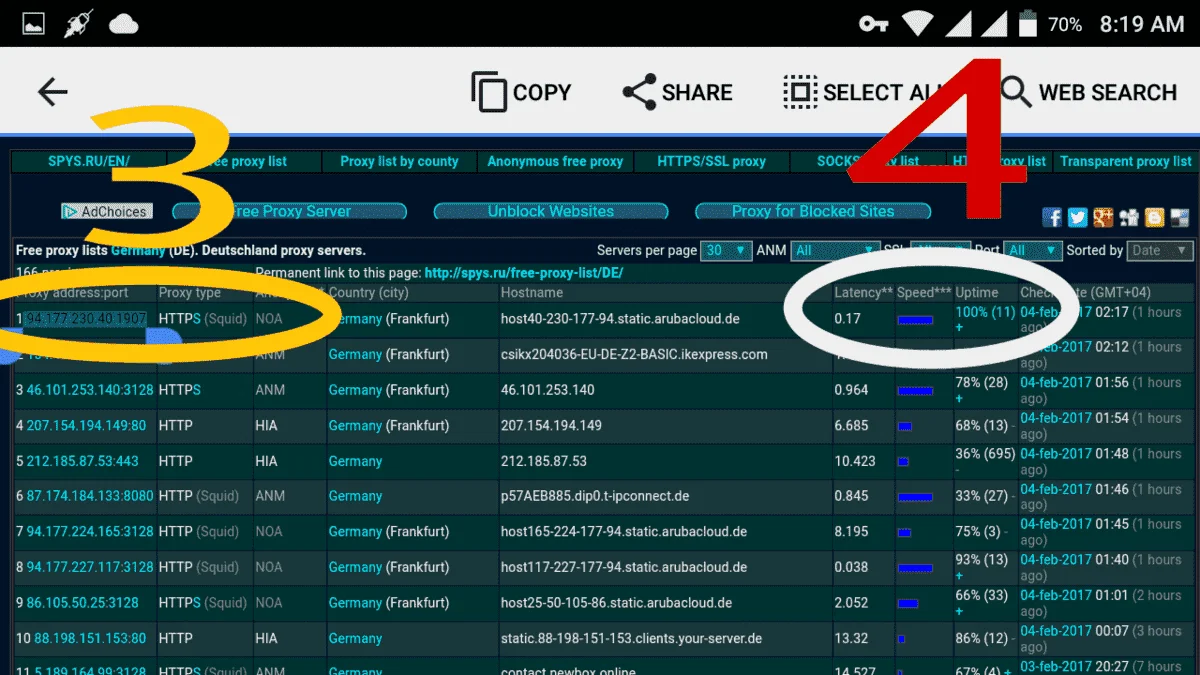The height and width of the screenshot is (675, 1200).
Task: Select proxy 94.177.227.117:3128
Action: coord(90,567)
